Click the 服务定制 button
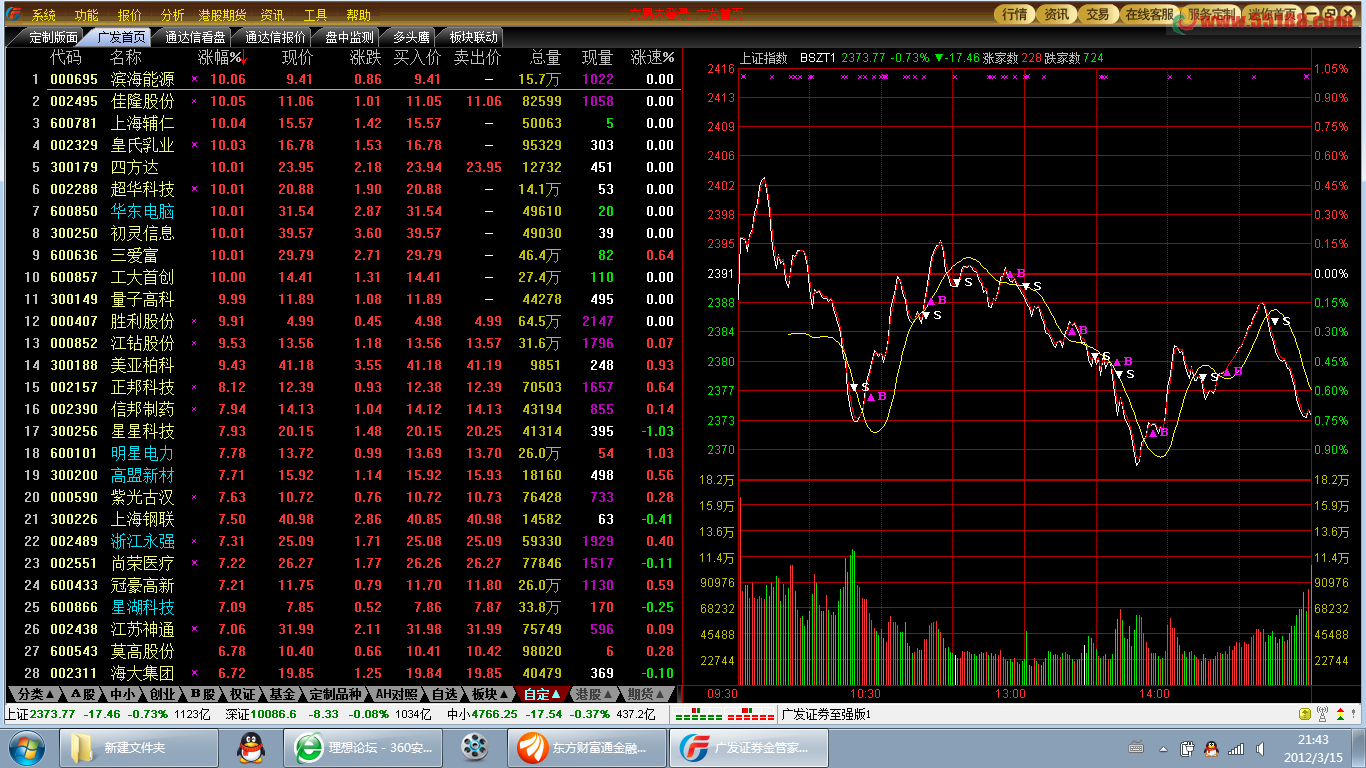Viewport: 1366px width, 768px height. click(1212, 14)
